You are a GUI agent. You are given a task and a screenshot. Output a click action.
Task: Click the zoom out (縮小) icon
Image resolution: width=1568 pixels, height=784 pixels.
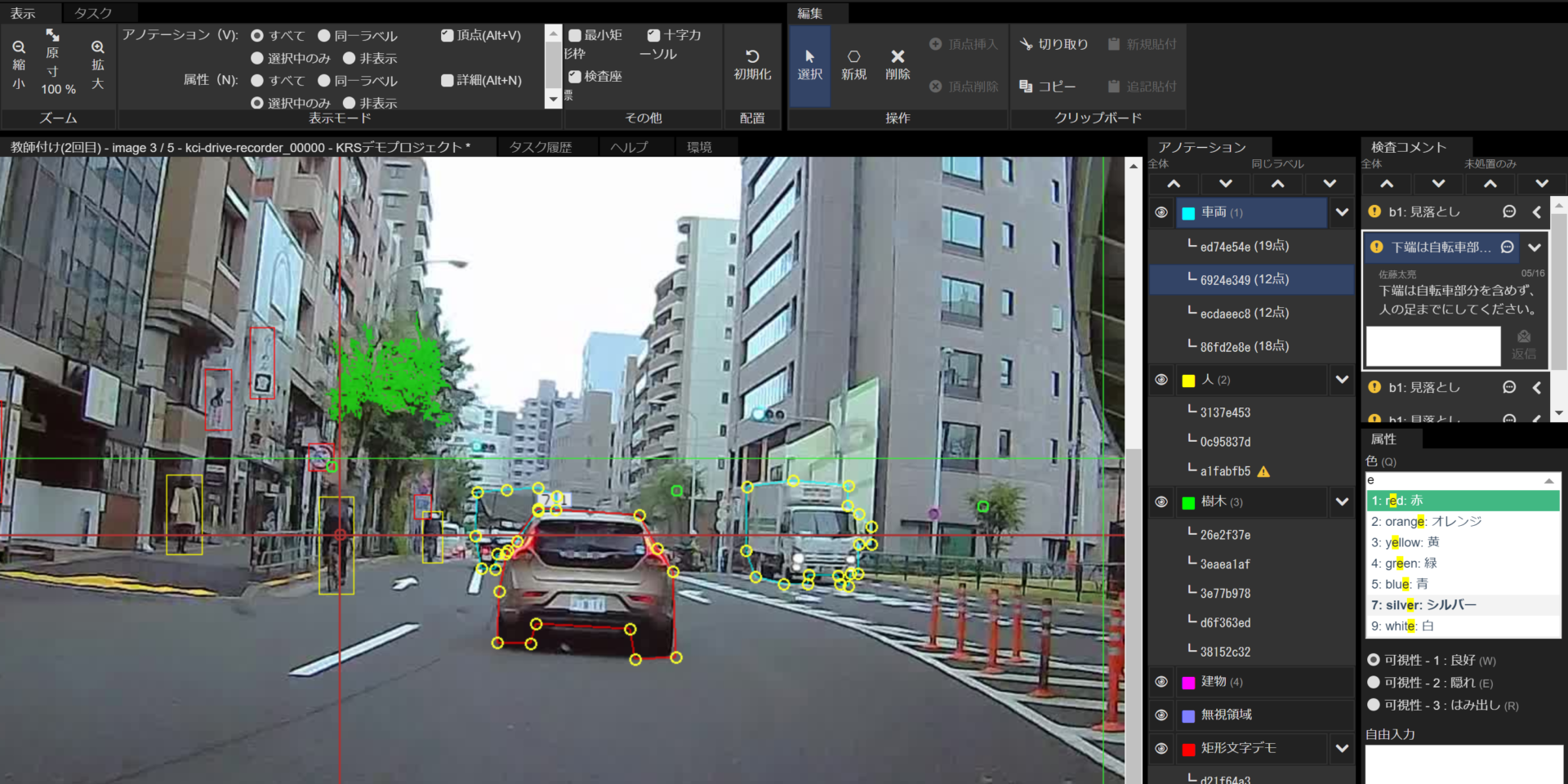click(19, 48)
